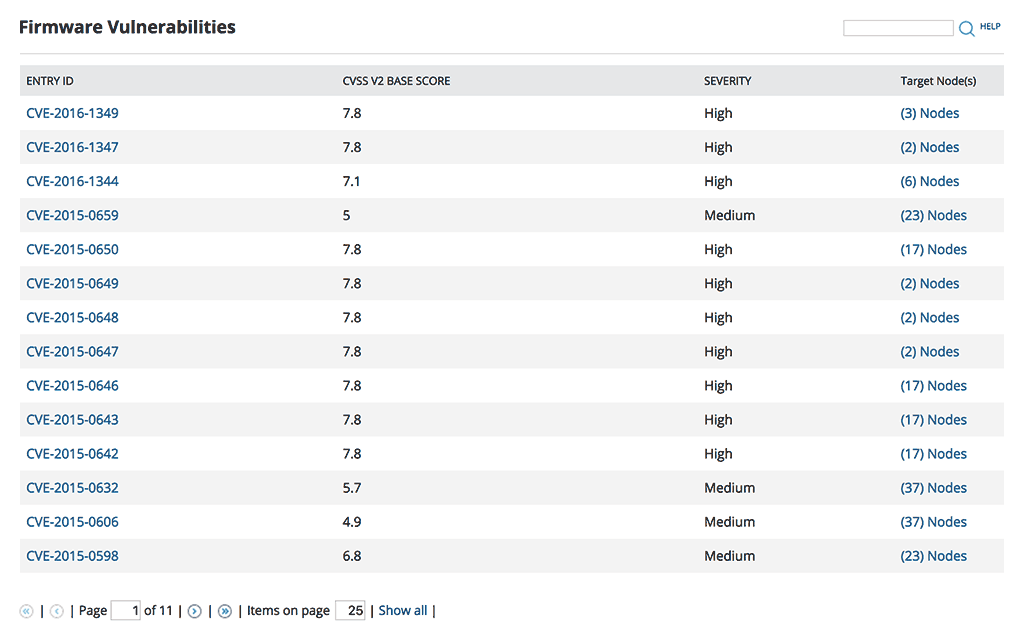The image size is (1024, 640).
Task: Sort by ENTRY ID column header
Action: pos(50,81)
